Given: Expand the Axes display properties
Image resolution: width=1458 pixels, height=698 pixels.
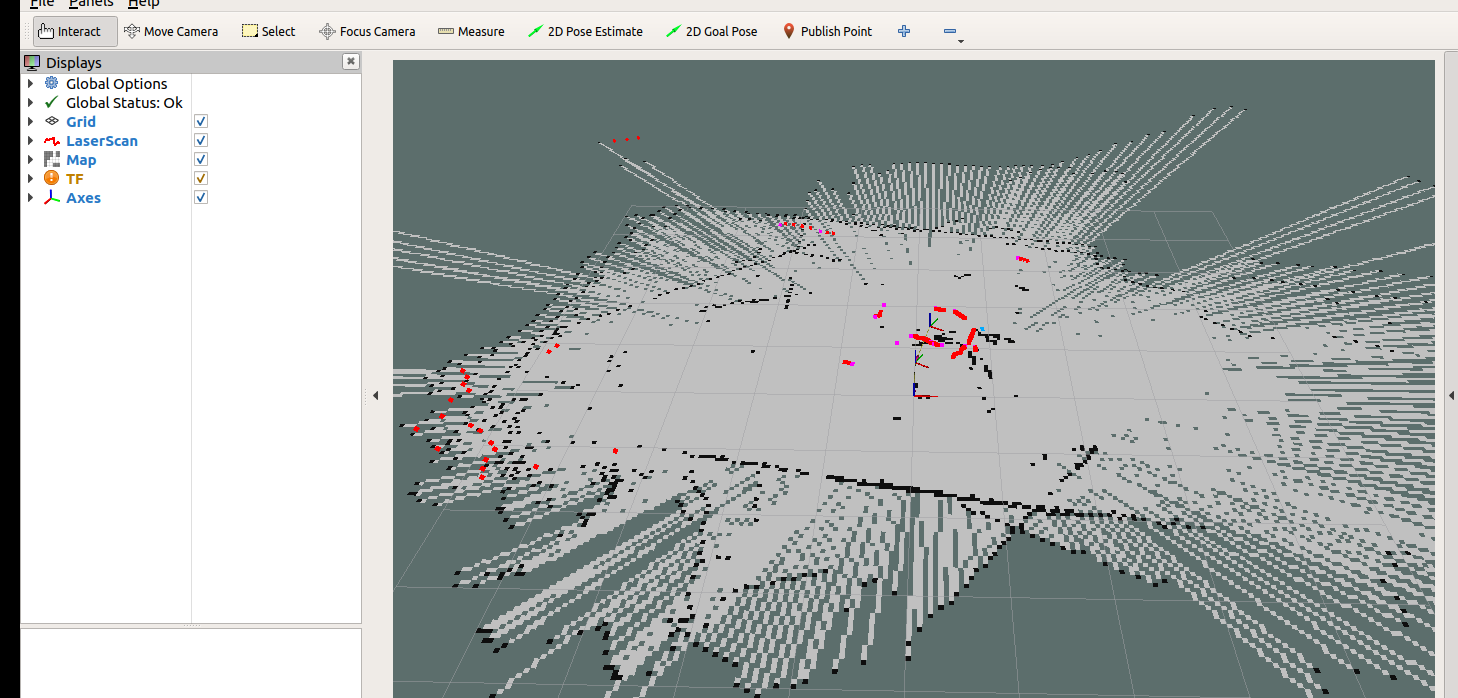Looking at the screenshot, I should (x=30, y=198).
